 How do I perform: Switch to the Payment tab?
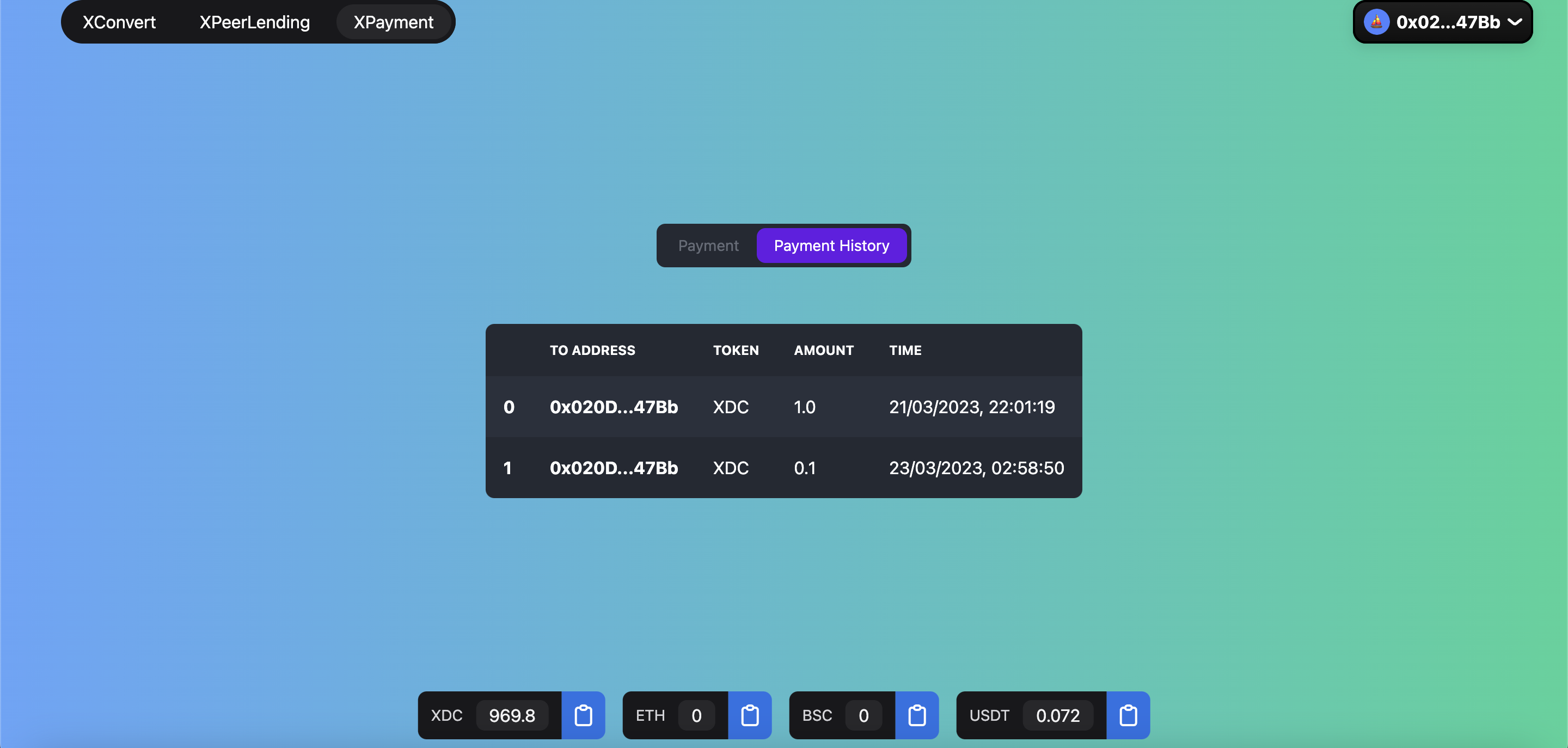click(708, 246)
